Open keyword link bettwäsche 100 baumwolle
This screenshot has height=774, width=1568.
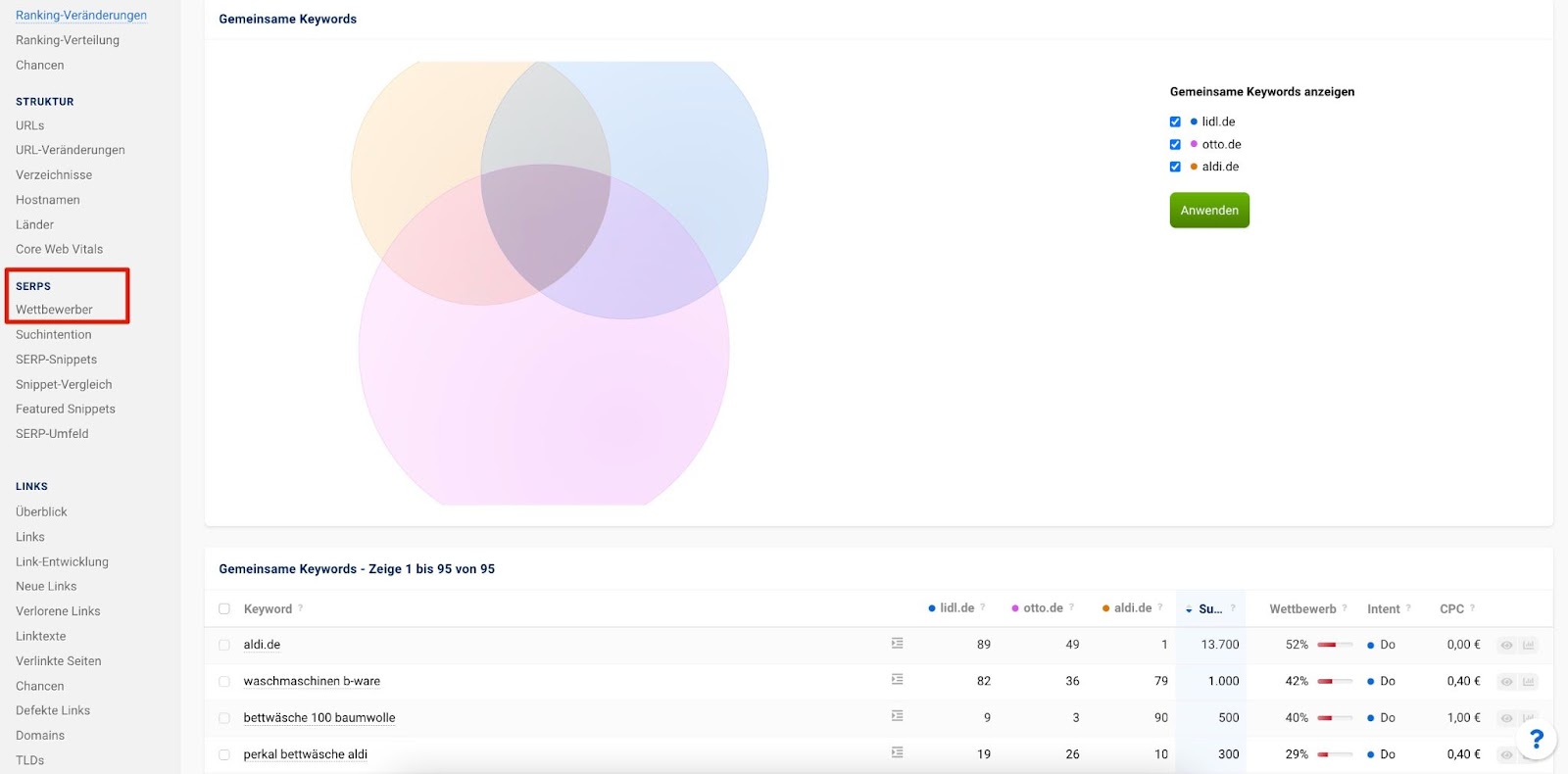[x=319, y=717]
